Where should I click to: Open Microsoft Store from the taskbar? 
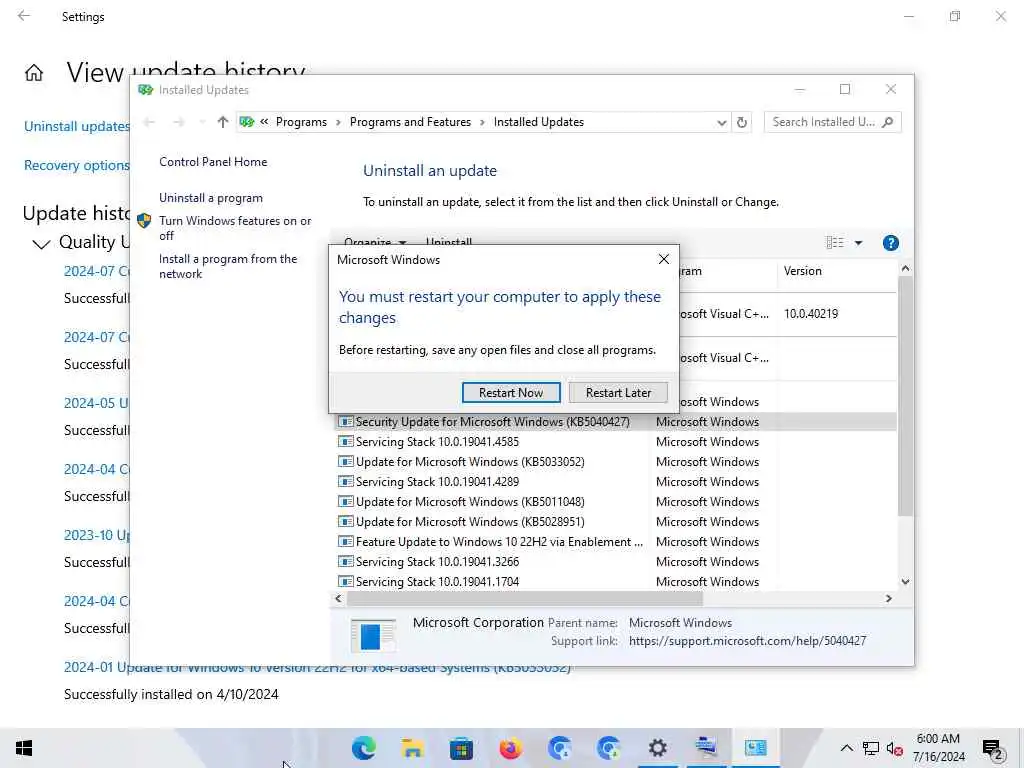tap(461, 748)
